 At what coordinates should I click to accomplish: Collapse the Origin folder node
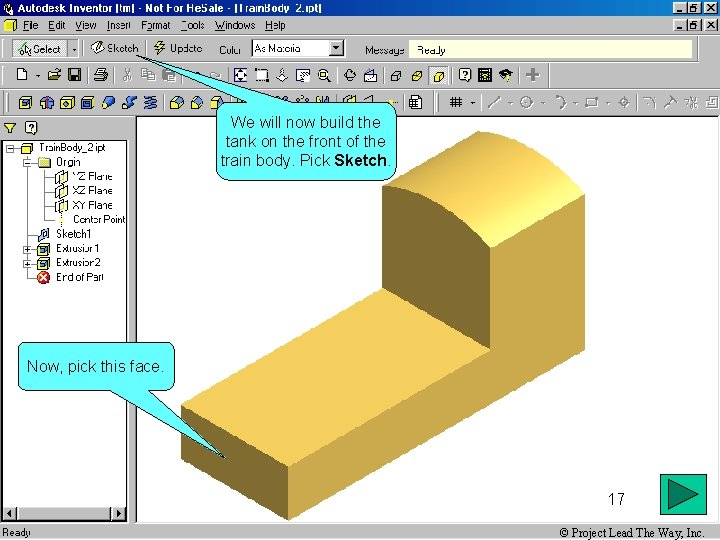point(28,163)
